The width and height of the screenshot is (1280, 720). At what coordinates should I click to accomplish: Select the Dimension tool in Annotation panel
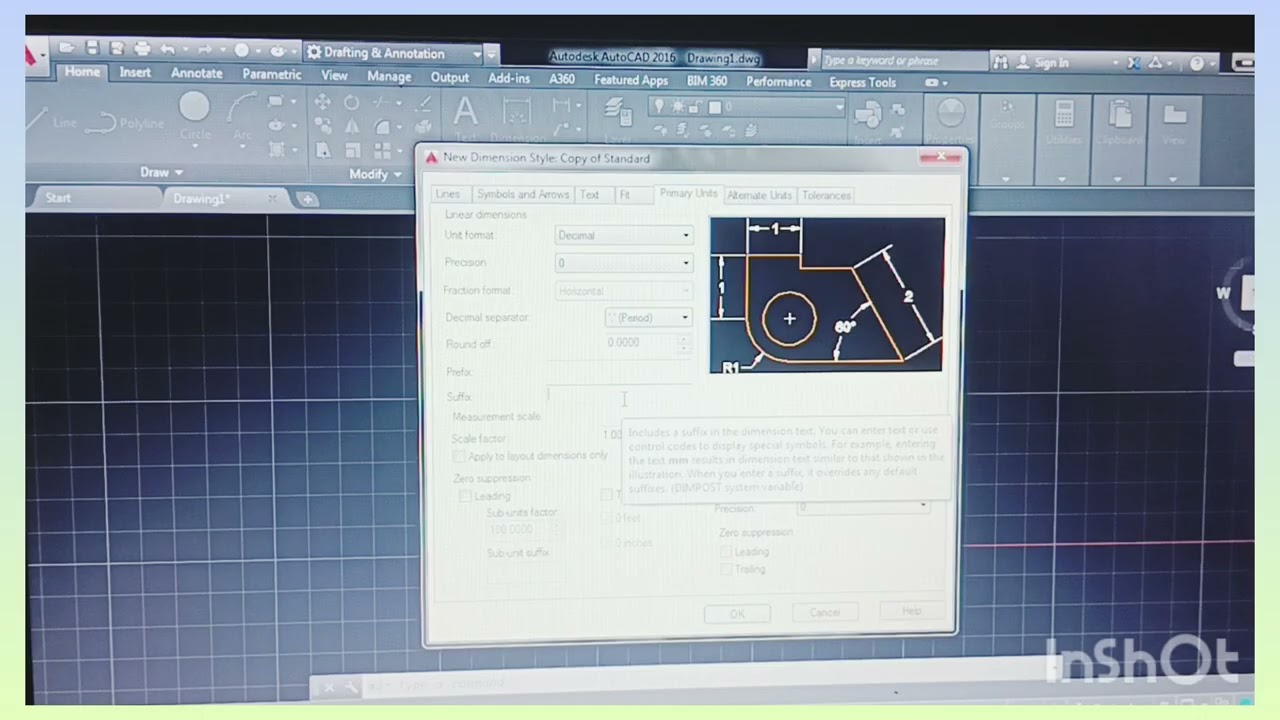(x=517, y=120)
